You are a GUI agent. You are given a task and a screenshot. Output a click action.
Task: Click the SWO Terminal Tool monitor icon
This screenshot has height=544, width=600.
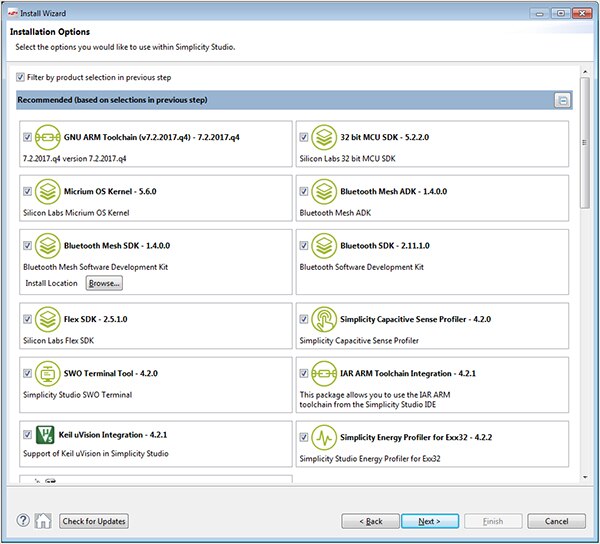[x=48, y=374]
